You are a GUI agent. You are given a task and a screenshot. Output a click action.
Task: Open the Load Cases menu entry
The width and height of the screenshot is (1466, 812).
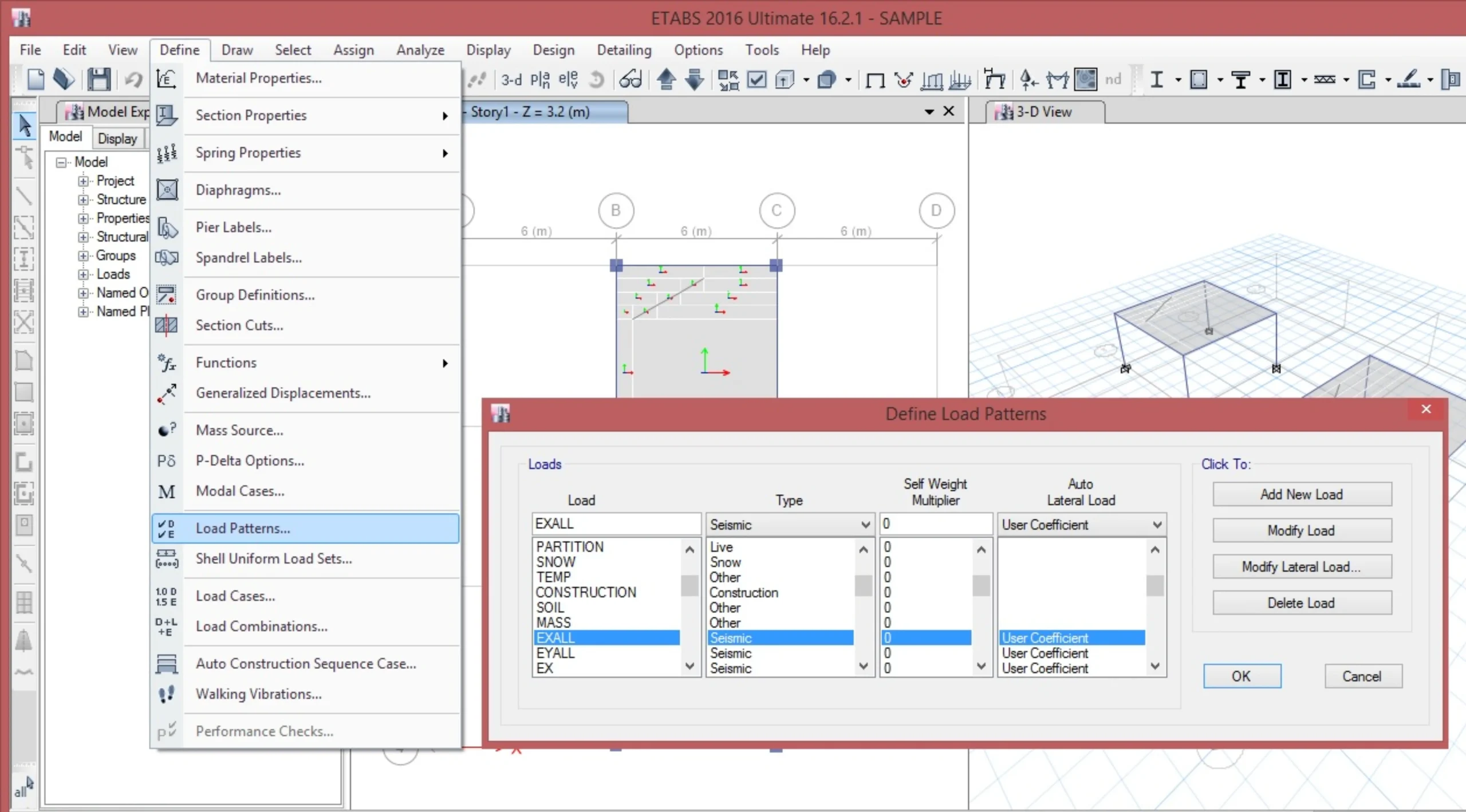[235, 596]
